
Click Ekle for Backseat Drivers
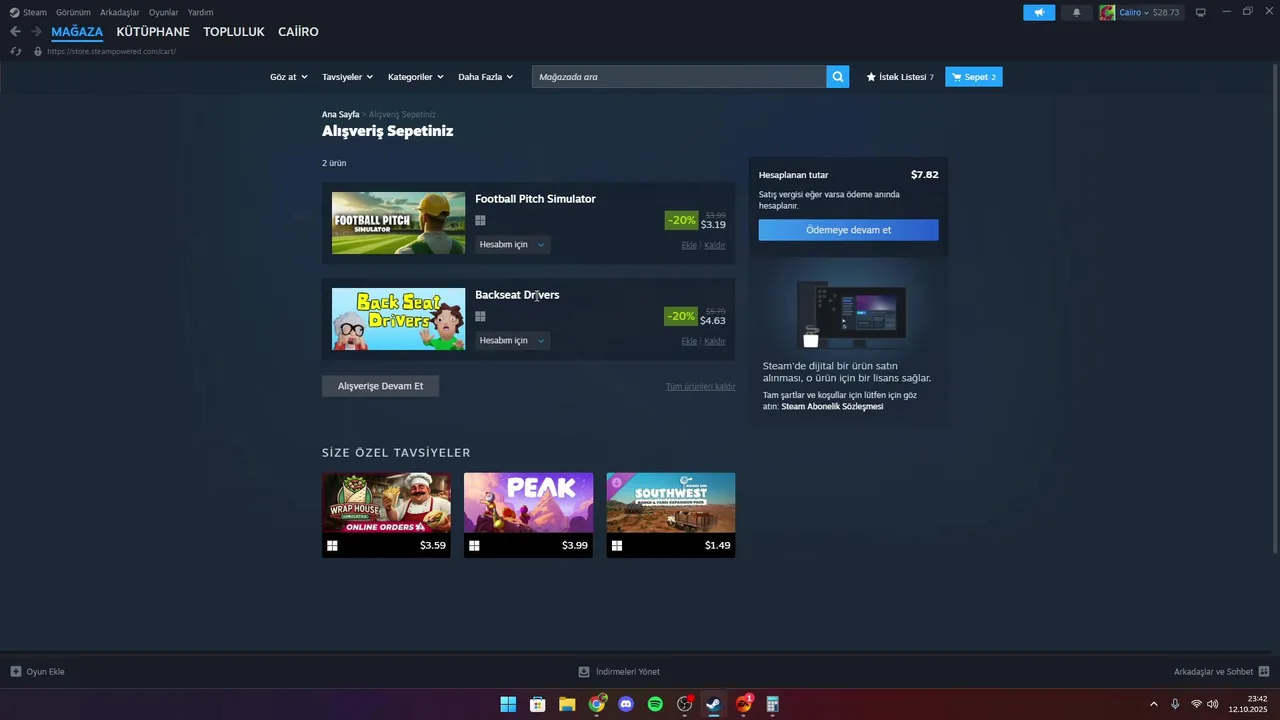tap(689, 341)
